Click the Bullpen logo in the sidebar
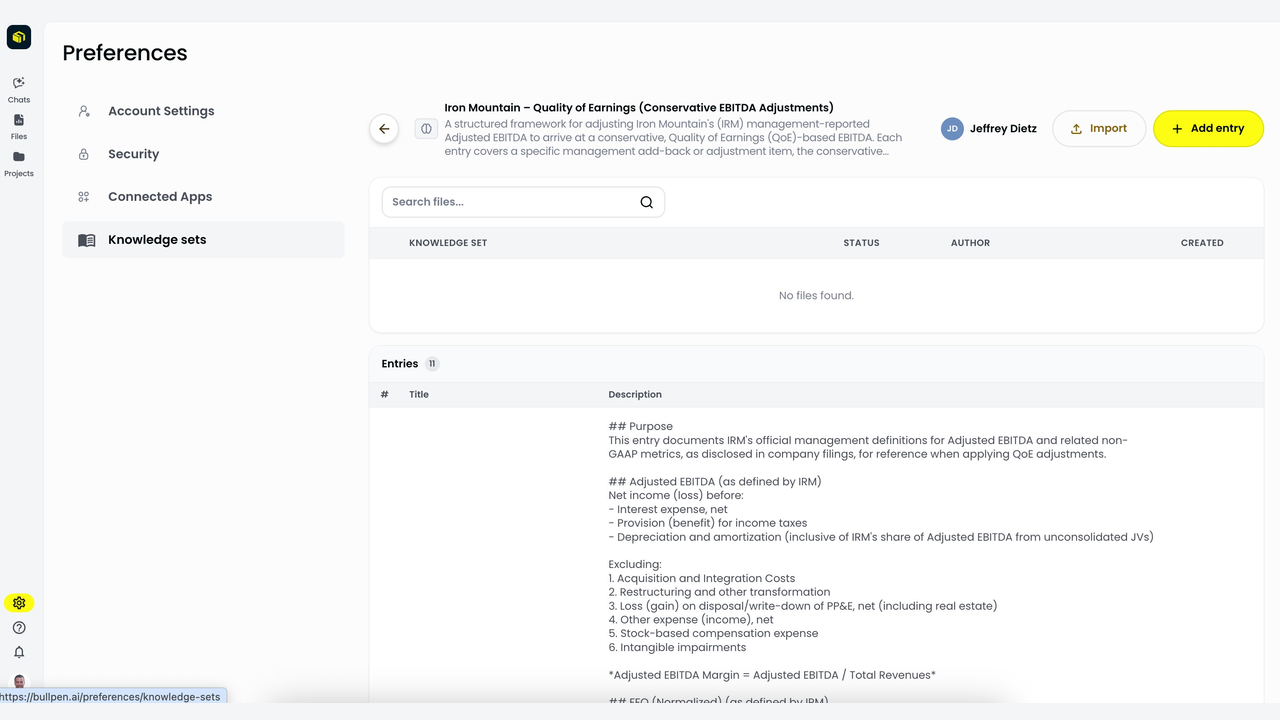This screenshot has width=1280, height=720. (x=19, y=37)
